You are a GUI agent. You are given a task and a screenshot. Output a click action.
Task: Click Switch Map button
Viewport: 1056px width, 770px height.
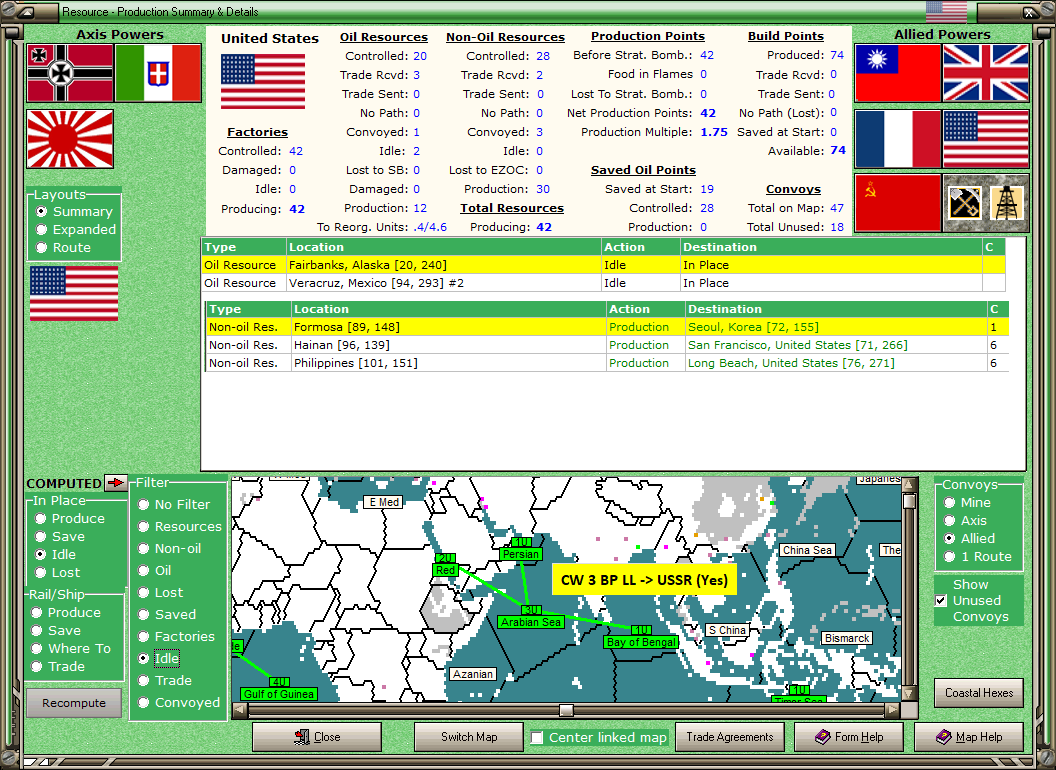(x=469, y=737)
